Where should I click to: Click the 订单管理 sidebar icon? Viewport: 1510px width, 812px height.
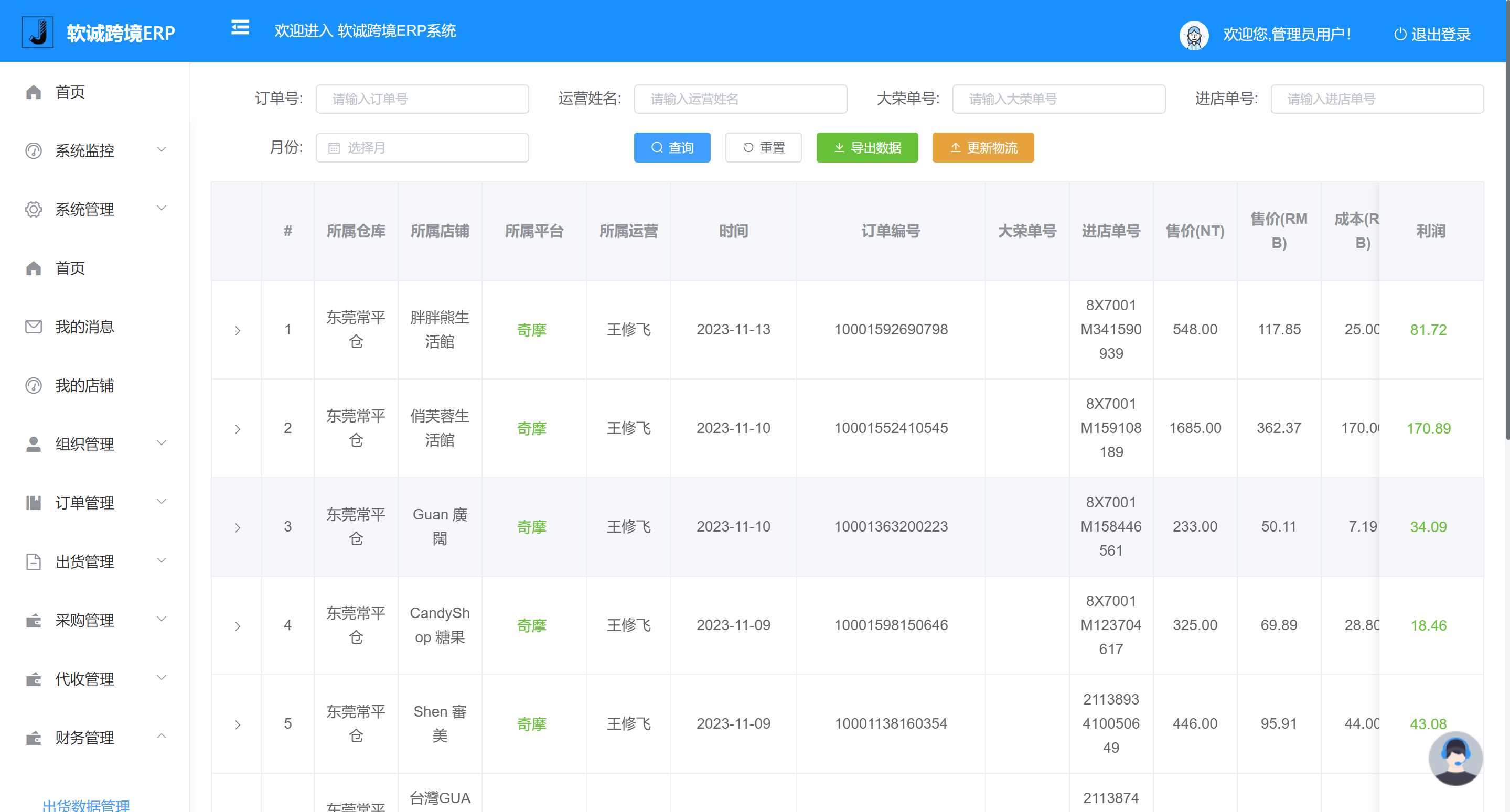[34, 503]
